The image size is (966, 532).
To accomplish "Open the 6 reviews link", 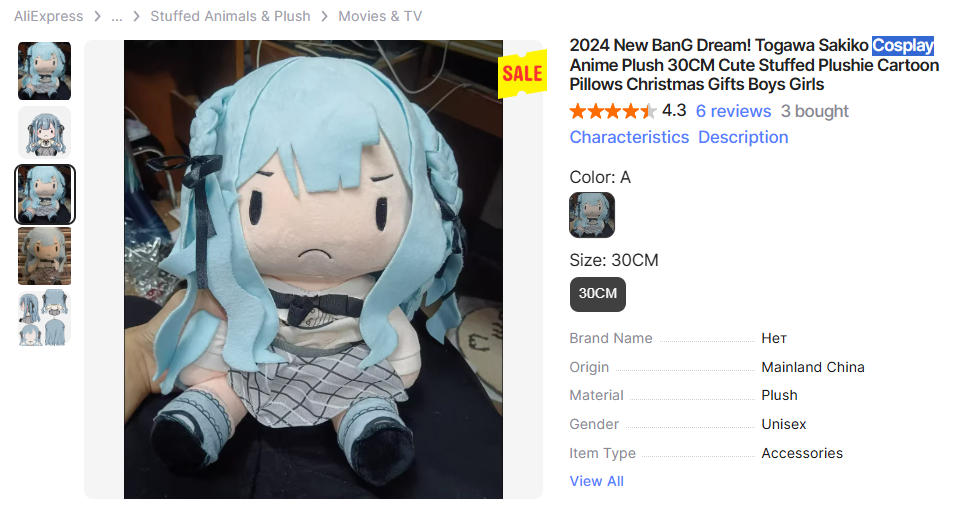I will point(733,111).
